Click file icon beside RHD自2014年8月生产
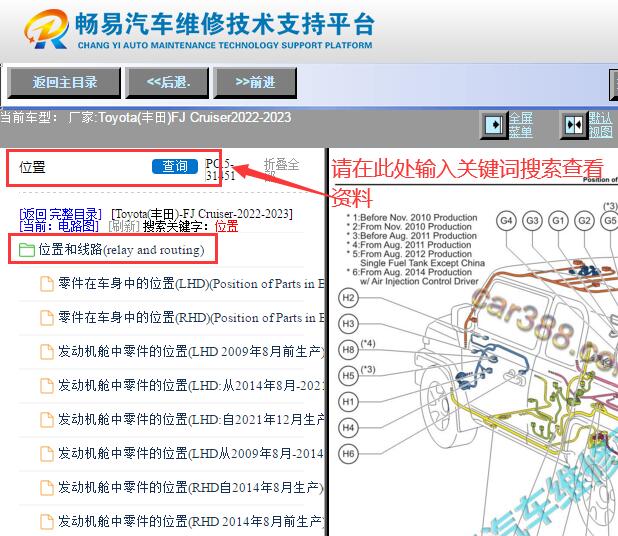This screenshot has width=618, height=536. point(47,488)
